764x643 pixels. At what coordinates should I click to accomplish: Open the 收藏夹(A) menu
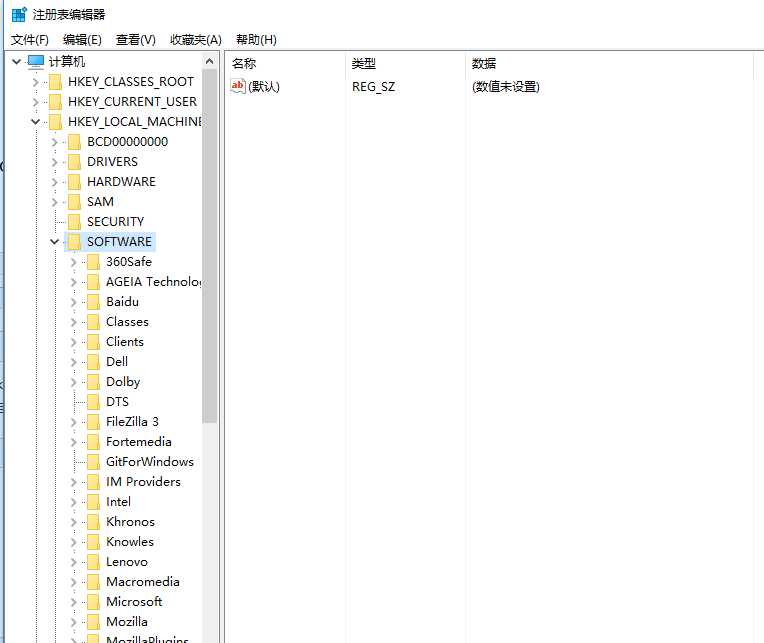[x=195, y=39]
